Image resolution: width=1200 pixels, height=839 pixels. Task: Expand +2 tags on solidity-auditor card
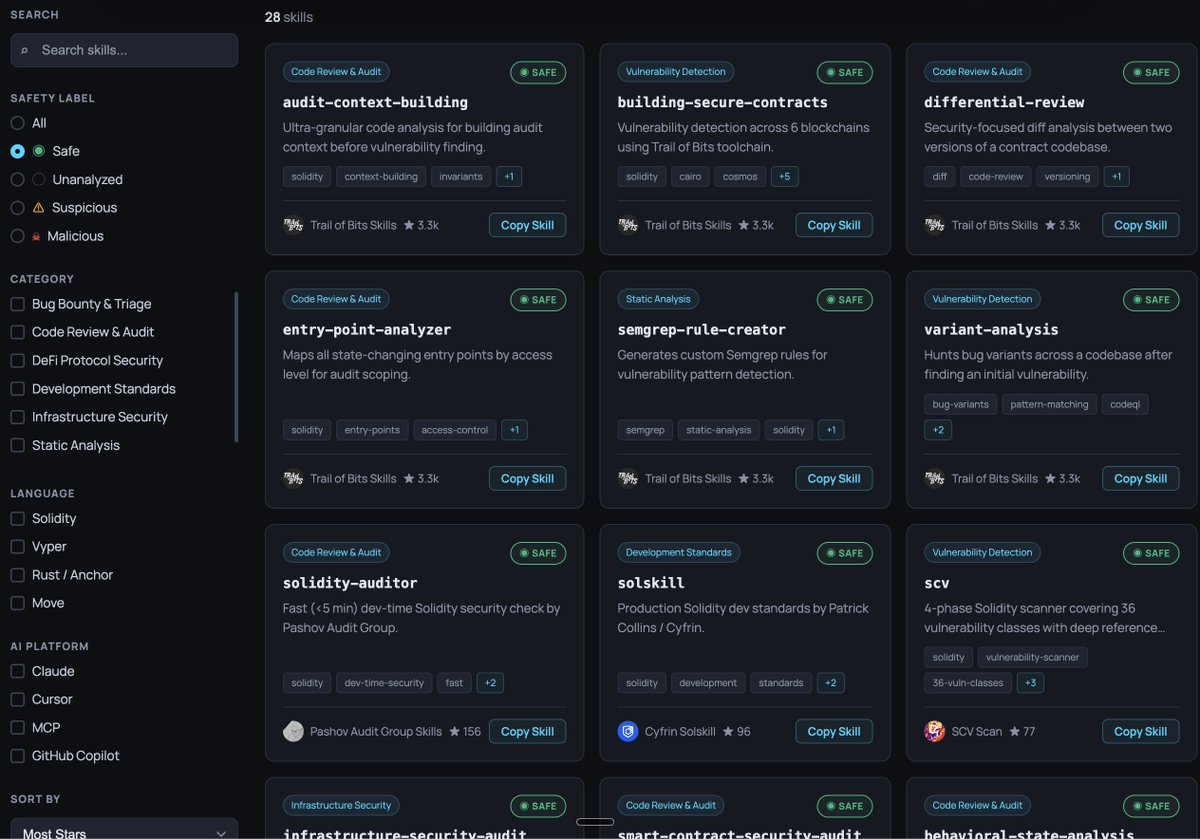point(490,683)
